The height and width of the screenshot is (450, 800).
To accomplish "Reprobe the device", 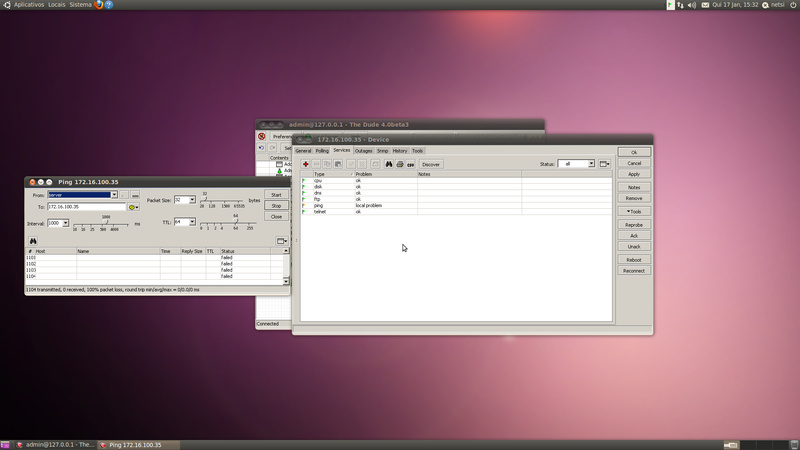I will (x=634, y=225).
